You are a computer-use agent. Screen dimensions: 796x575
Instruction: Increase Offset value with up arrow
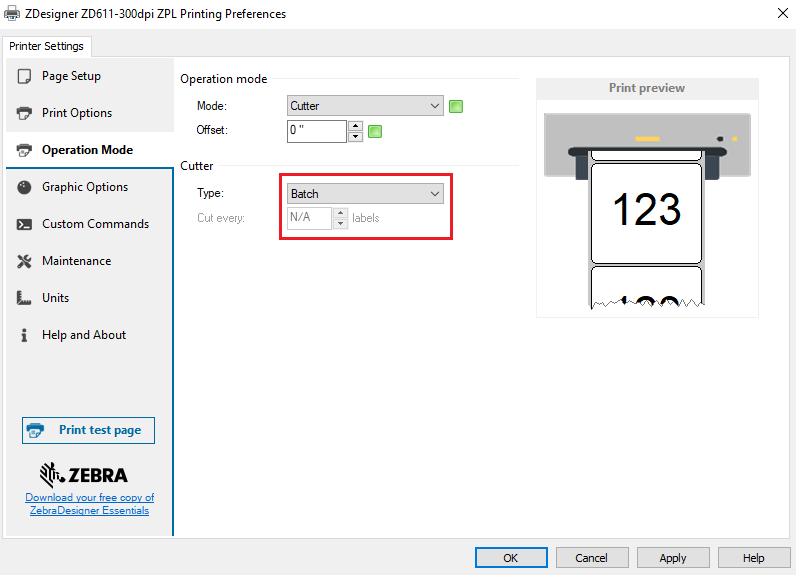pyautogui.click(x=354, y=125)
